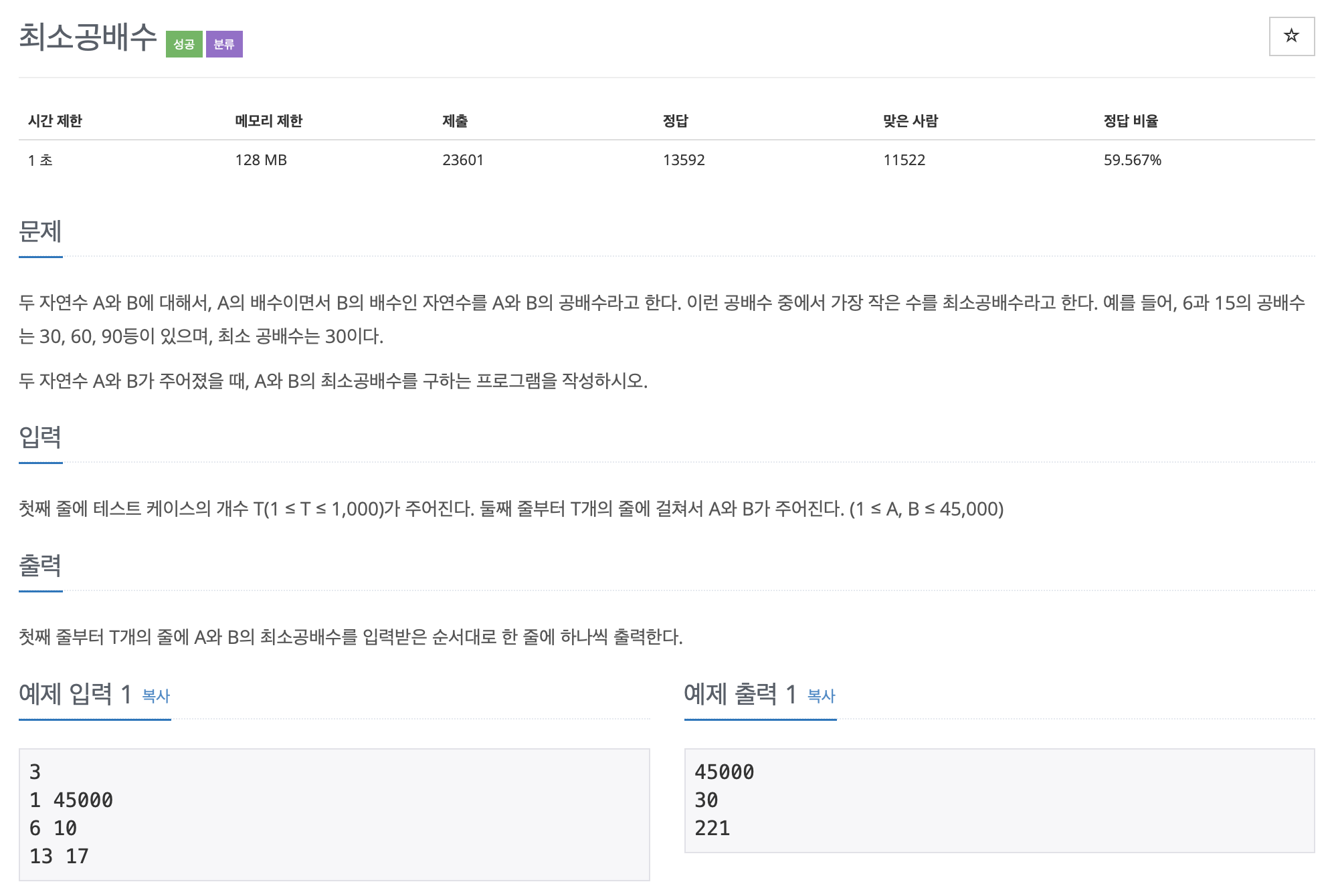
Task: Click the 메모리 제한 column header
Action: [x=269, y=121]
